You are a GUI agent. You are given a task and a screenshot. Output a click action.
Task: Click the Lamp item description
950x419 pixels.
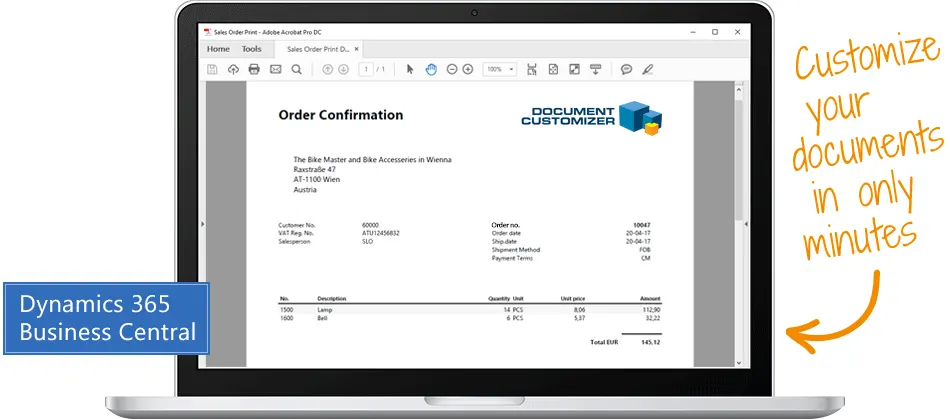click(325, 309)
